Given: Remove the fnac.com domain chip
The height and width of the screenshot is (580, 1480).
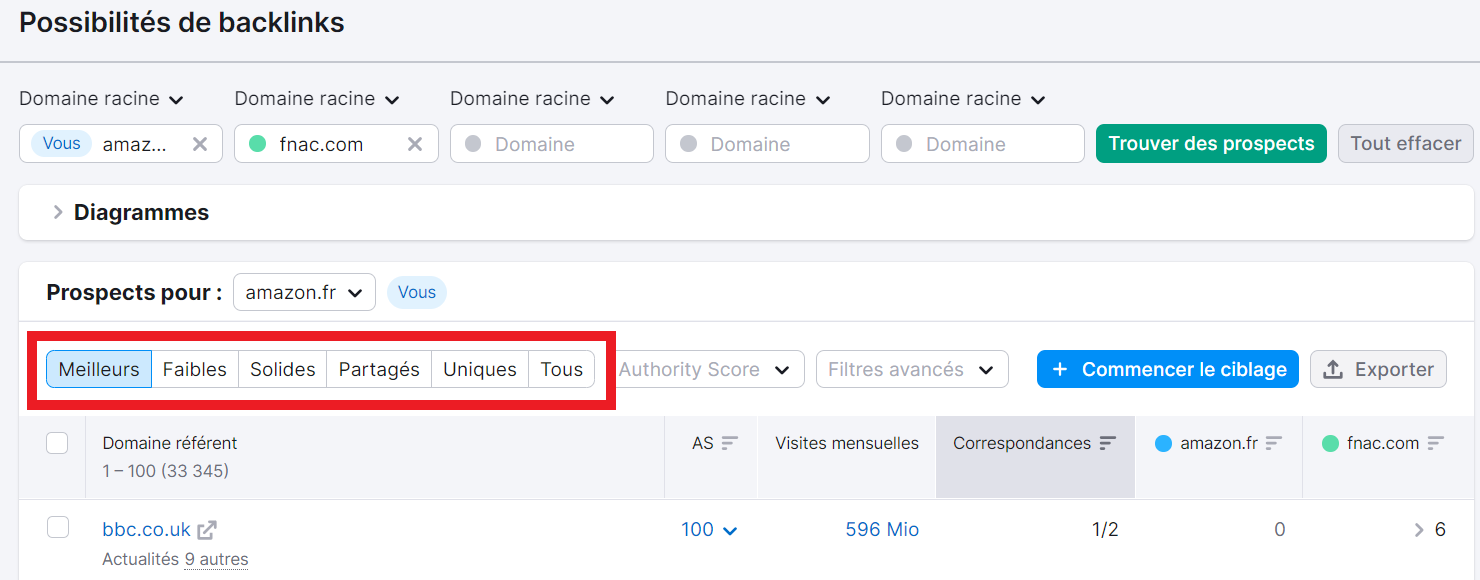Looking at the screenshot, I should point(415,143).
